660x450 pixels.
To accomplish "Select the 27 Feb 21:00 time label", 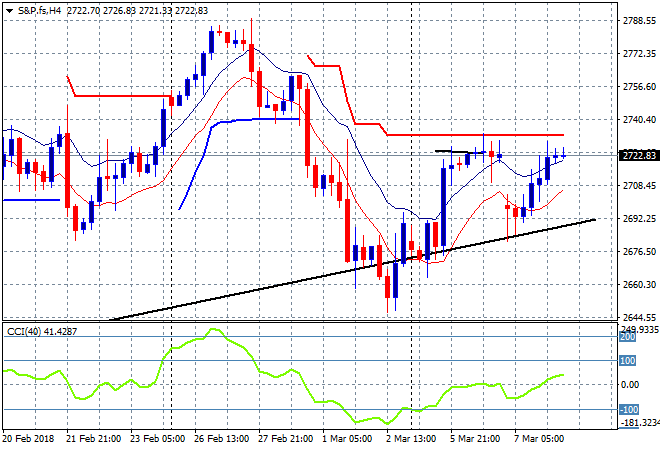I will pos(285,439).
